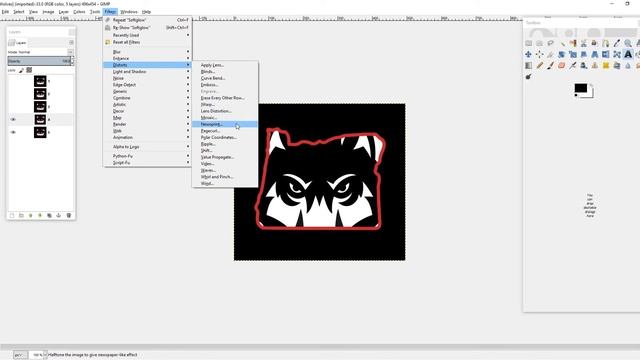
Task: Select the Heal tool
Action: tap(606, 65)
